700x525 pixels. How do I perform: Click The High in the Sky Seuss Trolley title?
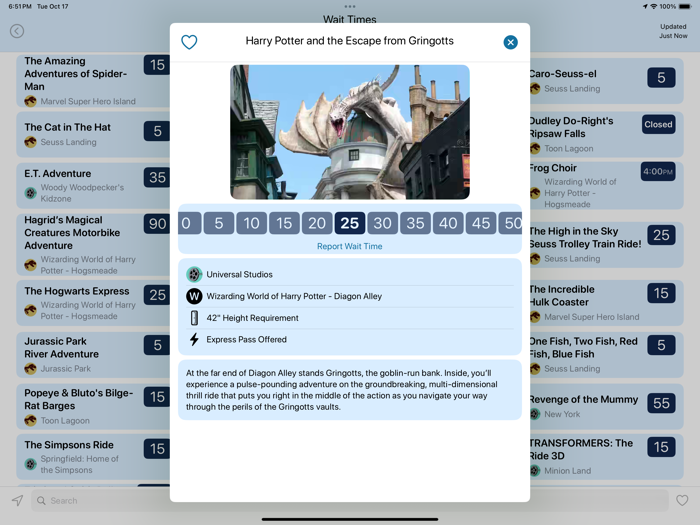(585, 238)
